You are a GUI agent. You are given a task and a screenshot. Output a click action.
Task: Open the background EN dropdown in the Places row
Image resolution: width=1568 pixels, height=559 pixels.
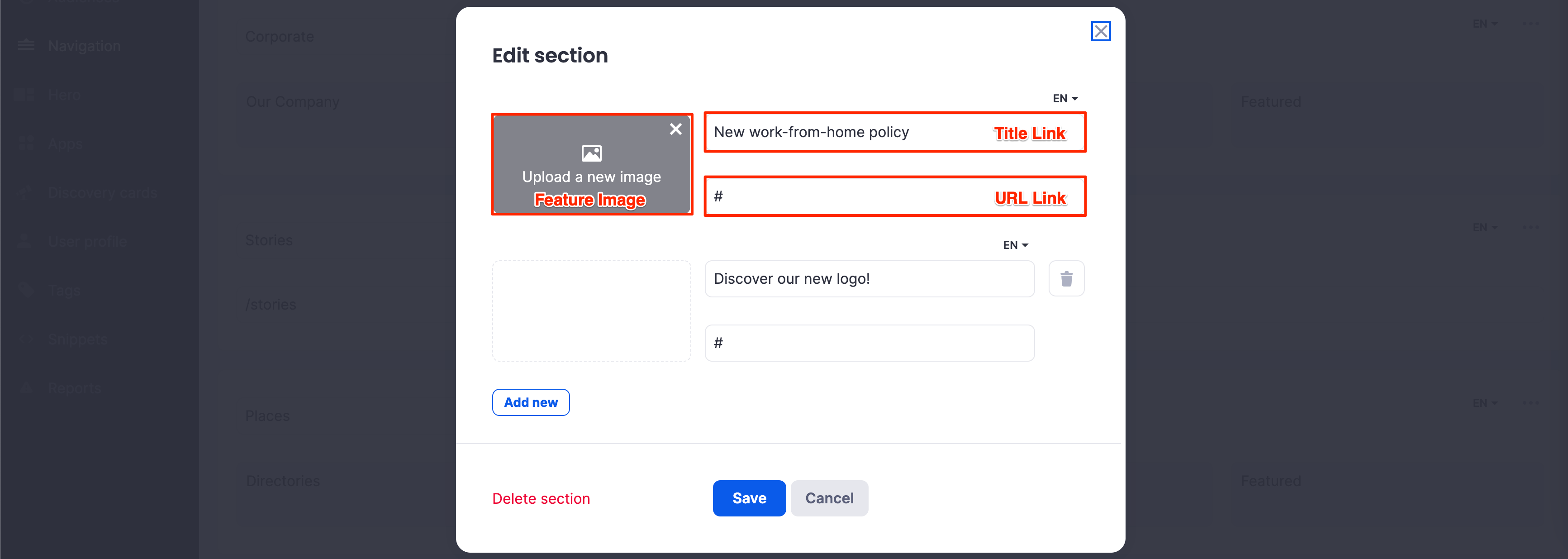(1484, 403)
